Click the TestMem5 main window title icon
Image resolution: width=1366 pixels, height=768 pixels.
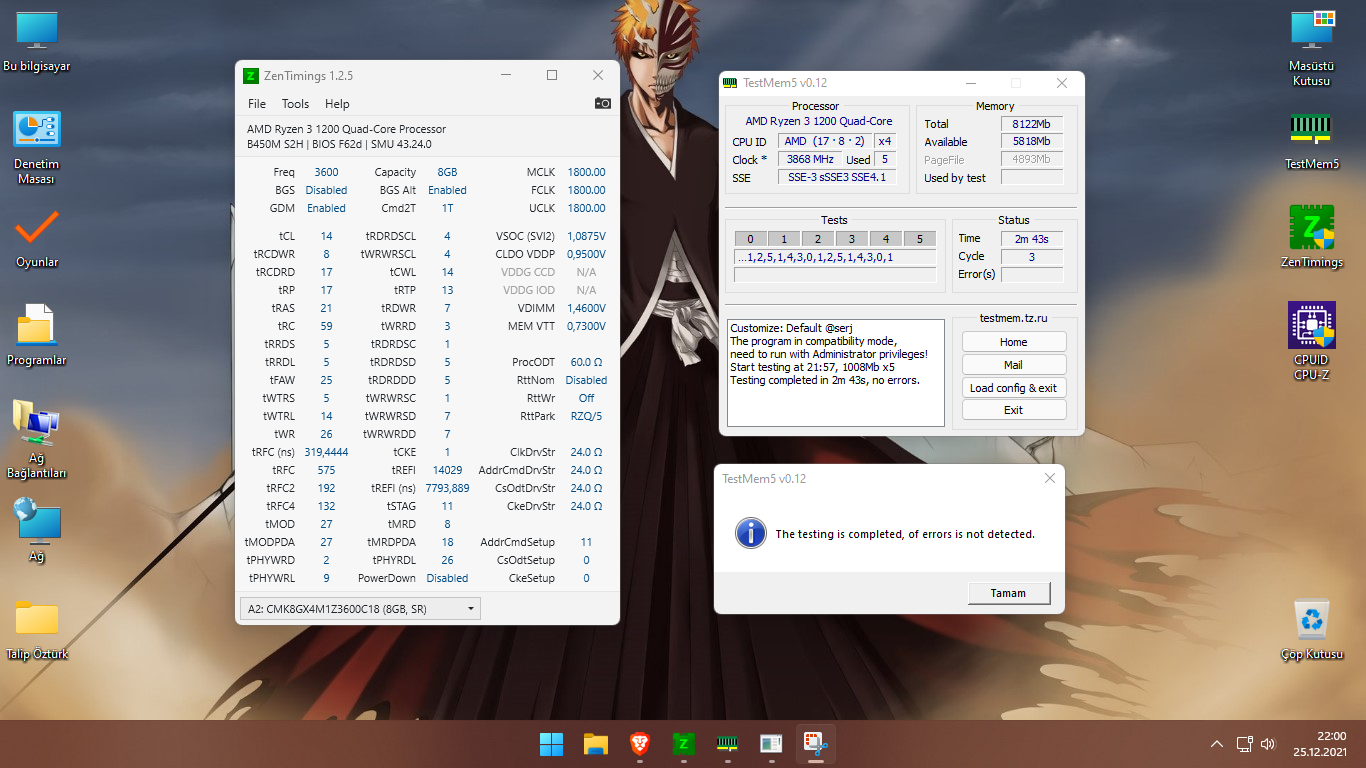tap(732, 83)
